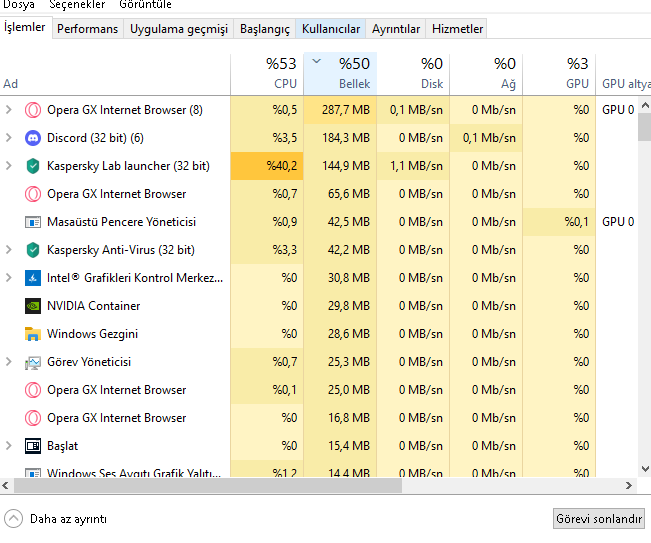This screenshot has height=543, width=651.
Task: Expand Kaspersky Anti-Virus (32 bit) process
Action: (8, 250)
